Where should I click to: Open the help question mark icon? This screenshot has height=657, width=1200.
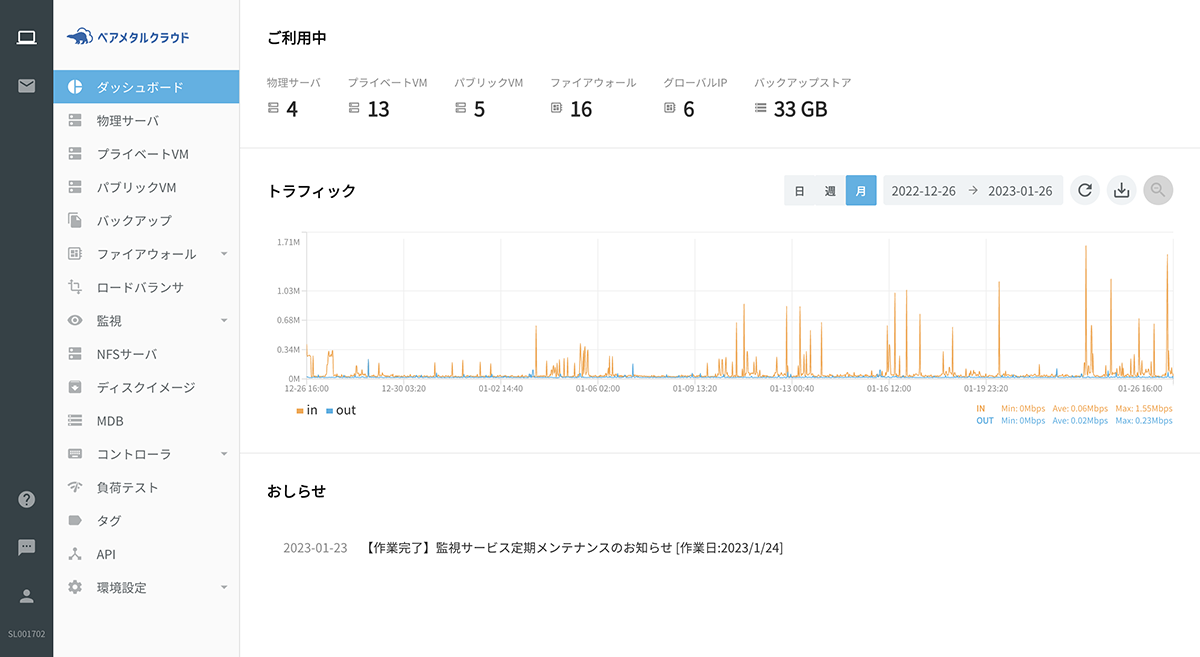tap(27, 498)
